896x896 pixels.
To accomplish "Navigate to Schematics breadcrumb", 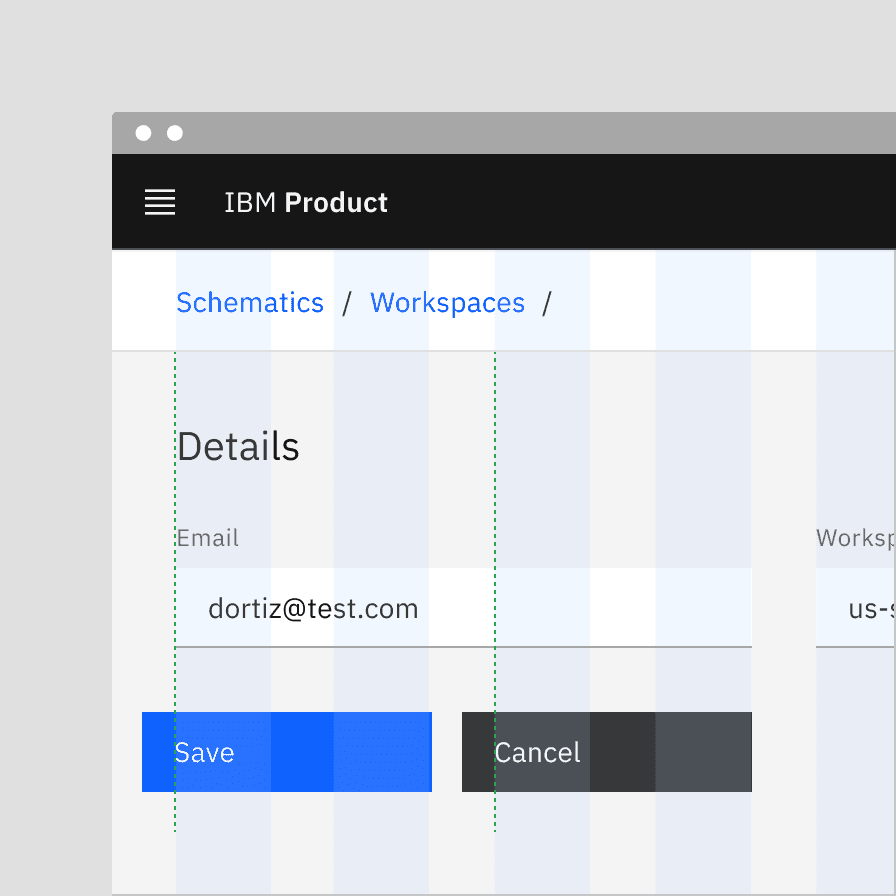I will click(x=250, y=302).
